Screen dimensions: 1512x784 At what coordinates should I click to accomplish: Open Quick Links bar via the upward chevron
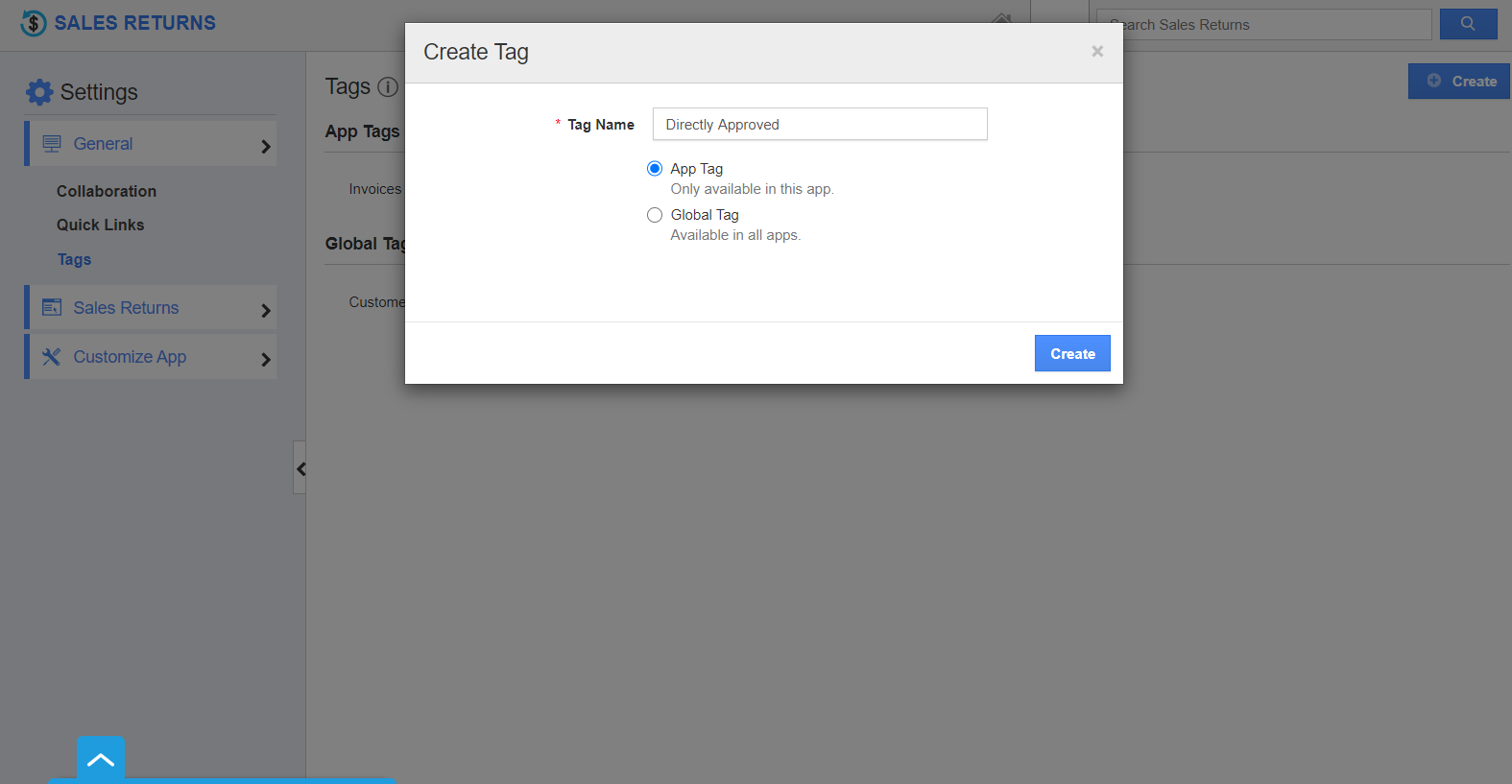pos(100,758)
